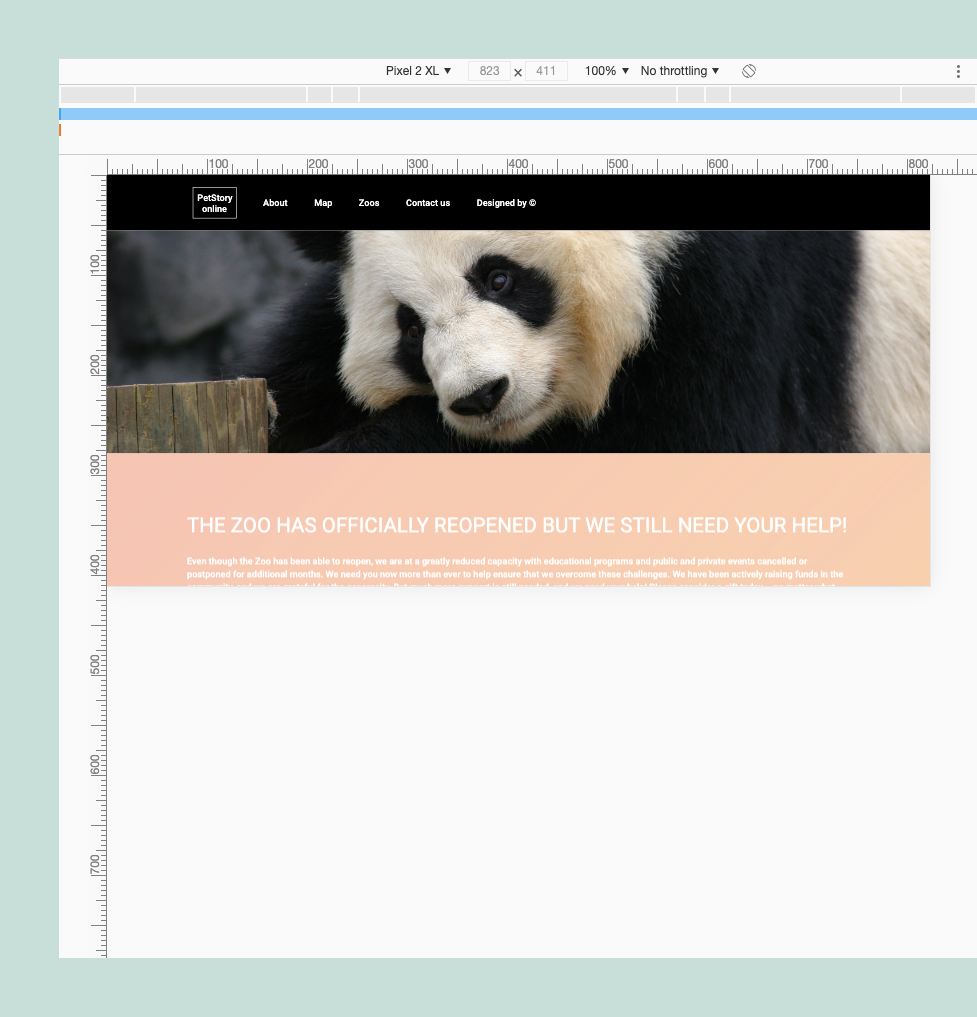Image resolution: width=977 pixels, height=1017 pixels.
Task: Open the No throttling network dropdown
Action: click(679, 70)
